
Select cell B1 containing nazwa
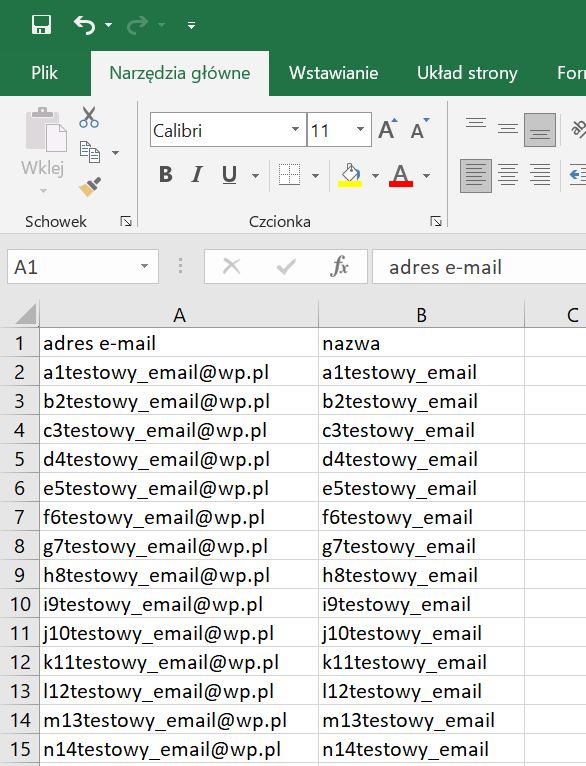421,343
